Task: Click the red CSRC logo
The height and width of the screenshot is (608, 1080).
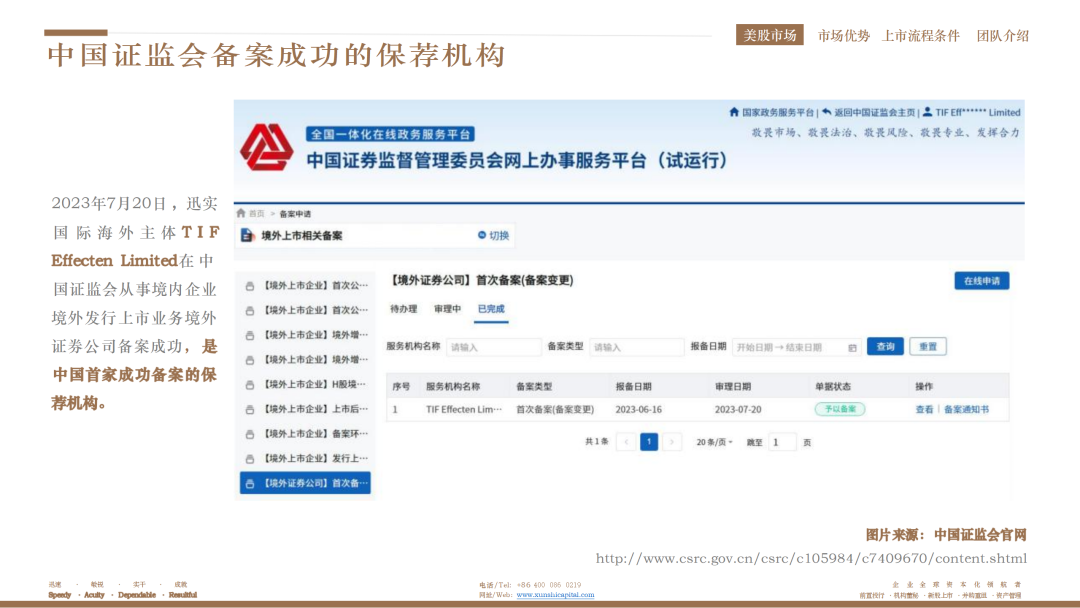Action: pyautogui.click(x=267, y=147)
